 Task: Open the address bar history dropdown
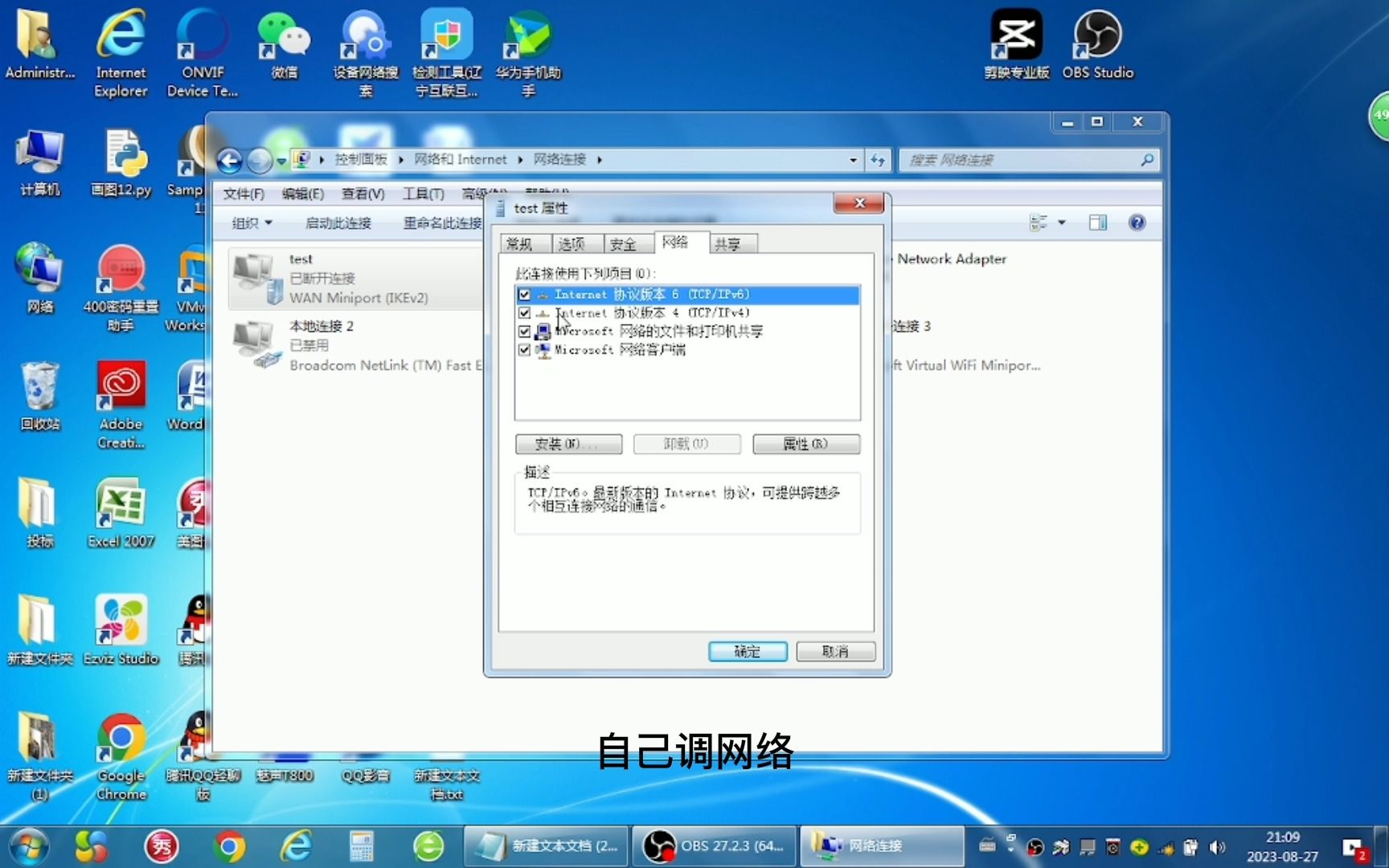853,160
